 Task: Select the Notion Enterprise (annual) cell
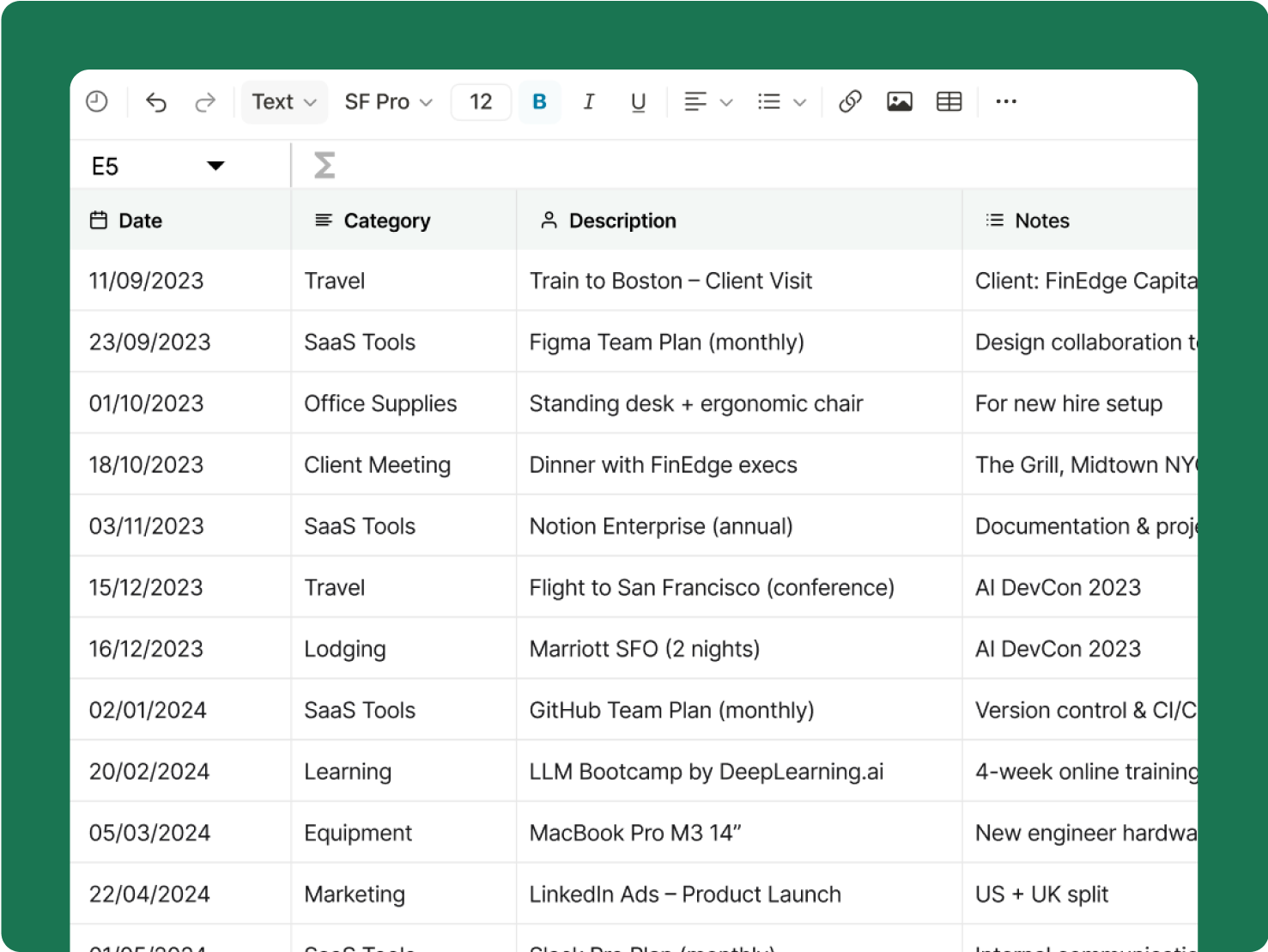[x=739, y=526]
